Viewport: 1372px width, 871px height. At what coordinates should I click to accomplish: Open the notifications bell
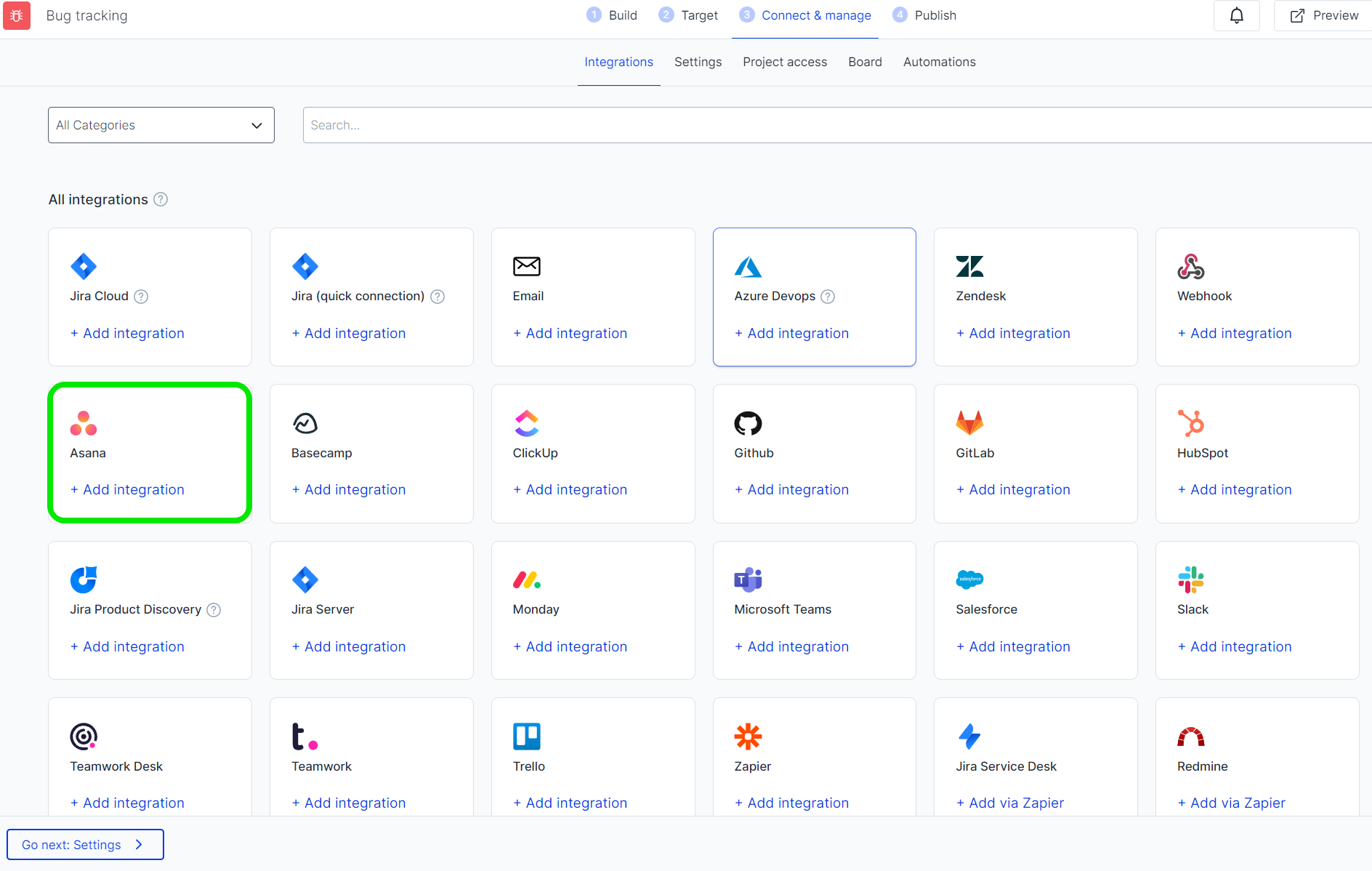pyautogui.click(x=1236, y=15)
